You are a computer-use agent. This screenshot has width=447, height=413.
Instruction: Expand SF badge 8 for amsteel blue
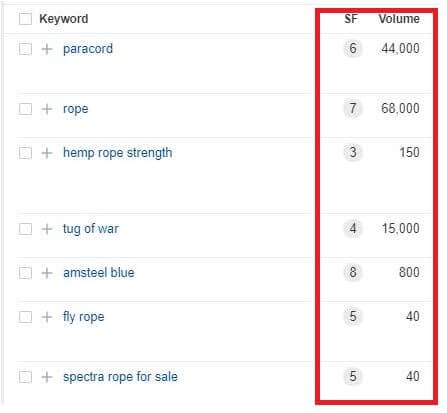pyautogui.click(x=353, y=272)
